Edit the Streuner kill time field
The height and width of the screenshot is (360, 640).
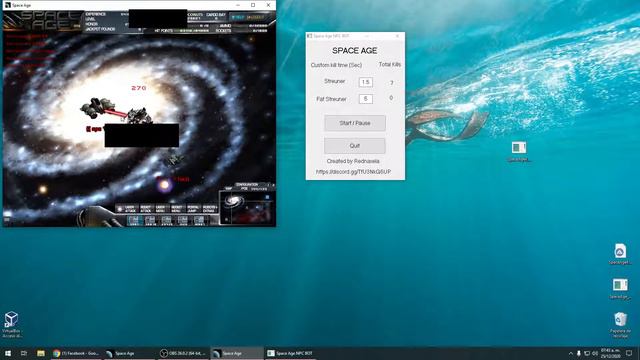pos(366,82)
